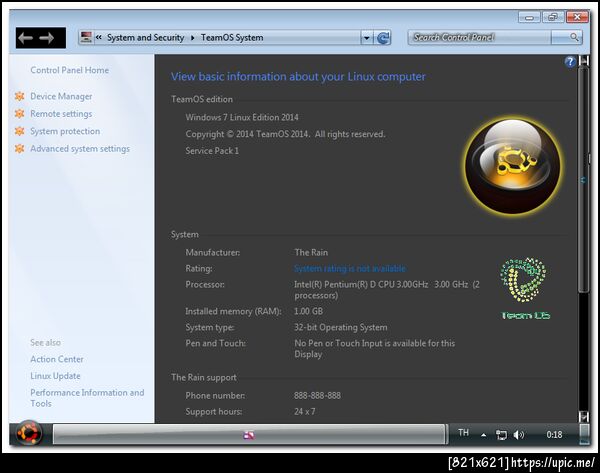600x473 pixels.
Task: Click the TH language indicator
Action: pyautogui.click(x=463, y=433)
